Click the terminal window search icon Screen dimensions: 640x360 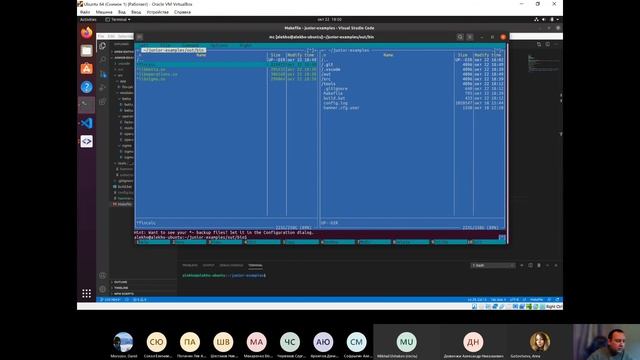pyautogui.click(x=460, y=37)
